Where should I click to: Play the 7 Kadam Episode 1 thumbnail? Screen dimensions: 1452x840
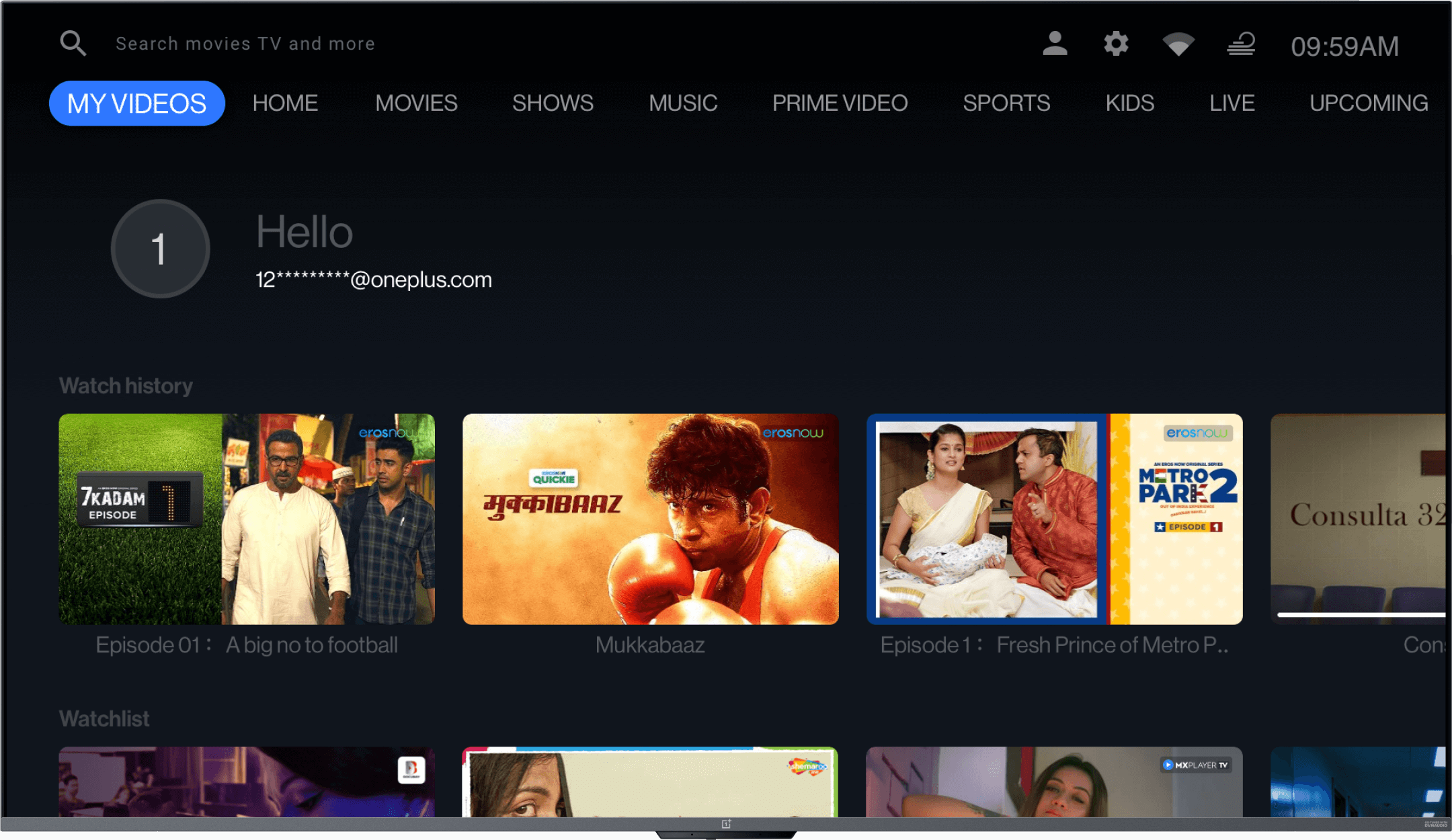(x=247, y=519)
